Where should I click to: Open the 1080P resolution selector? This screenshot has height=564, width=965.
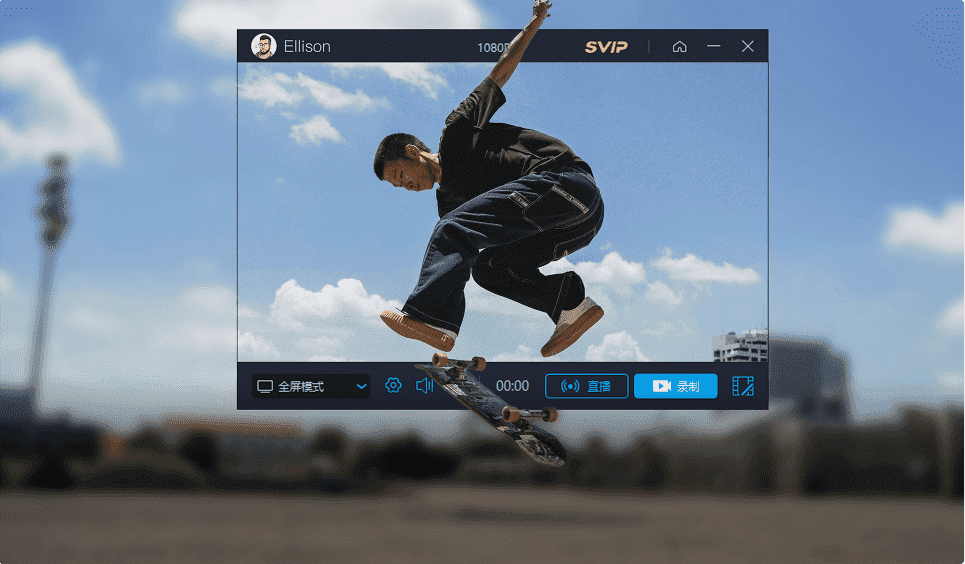click(x=493, y=47)
